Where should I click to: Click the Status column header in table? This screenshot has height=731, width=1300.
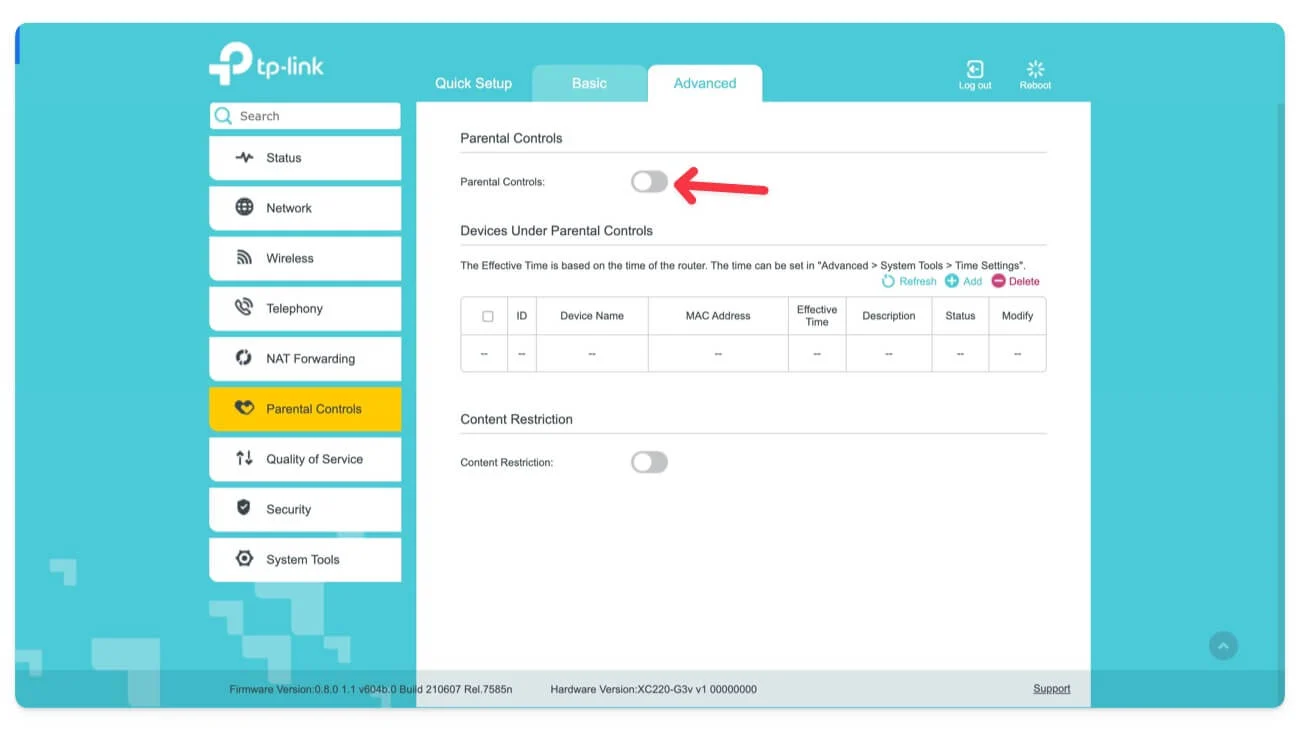[960, 316]
